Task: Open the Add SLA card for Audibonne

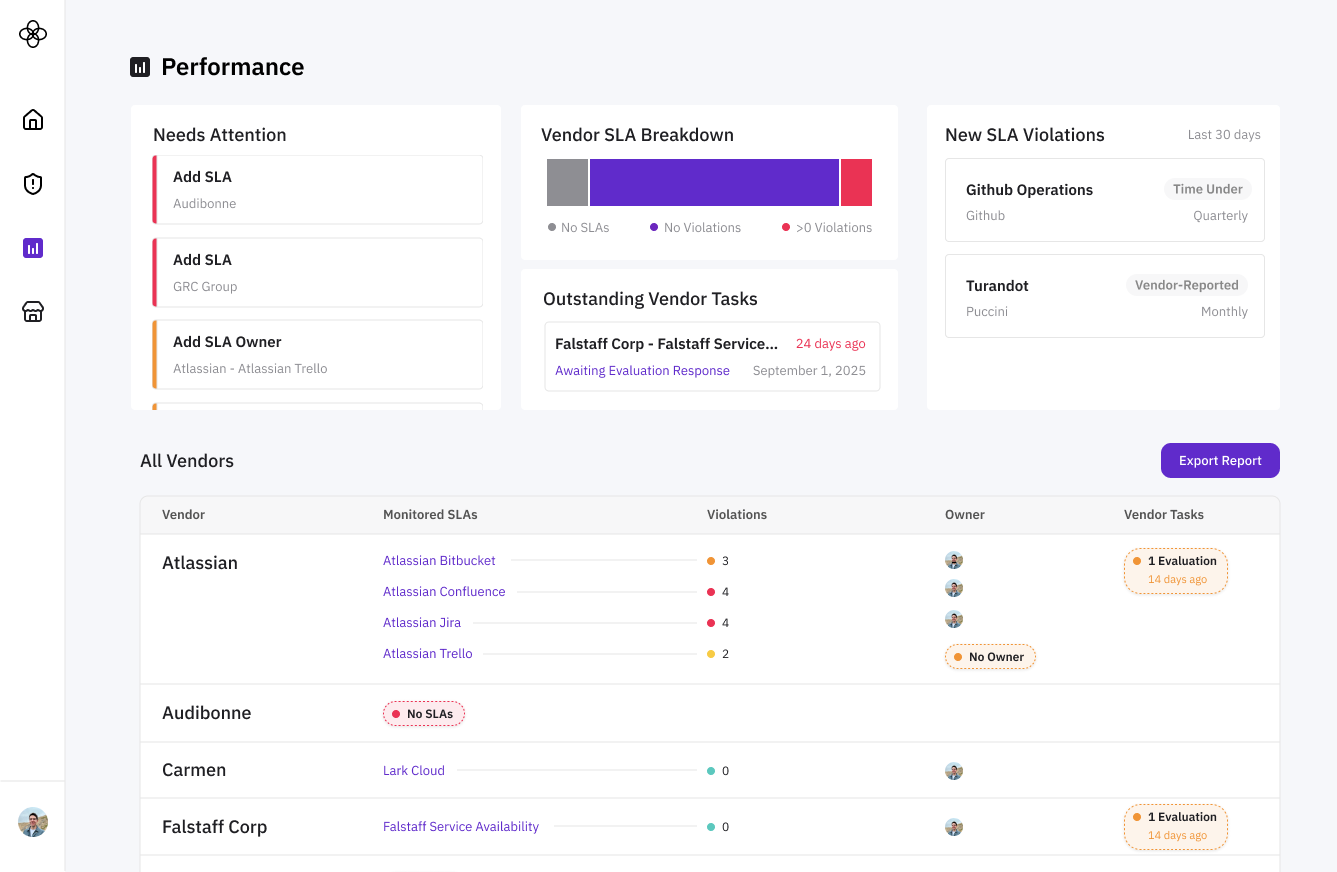Action: click(x=318, y=189)
